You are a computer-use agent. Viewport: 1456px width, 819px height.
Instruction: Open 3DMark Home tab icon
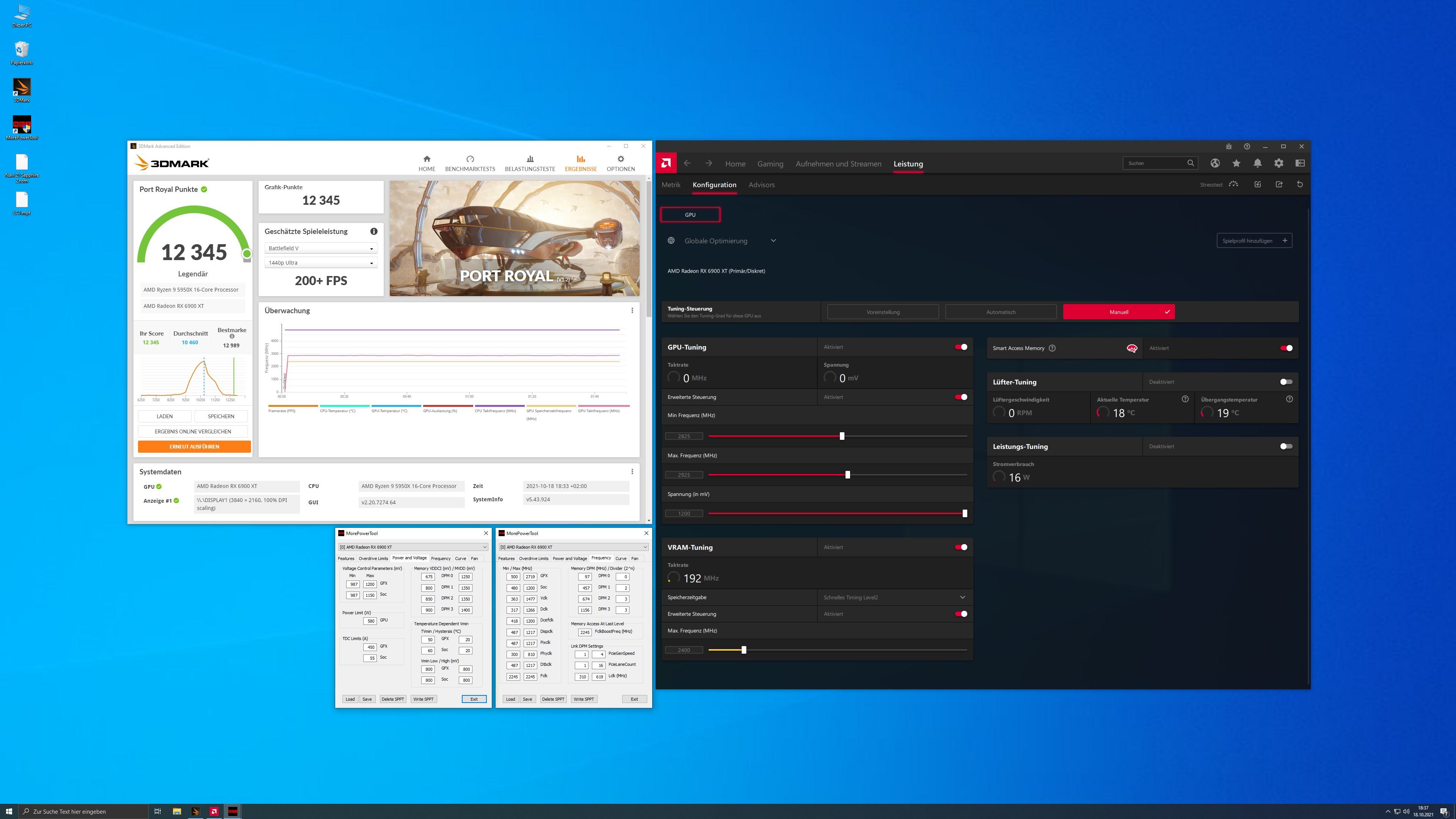tap(427, 159)
